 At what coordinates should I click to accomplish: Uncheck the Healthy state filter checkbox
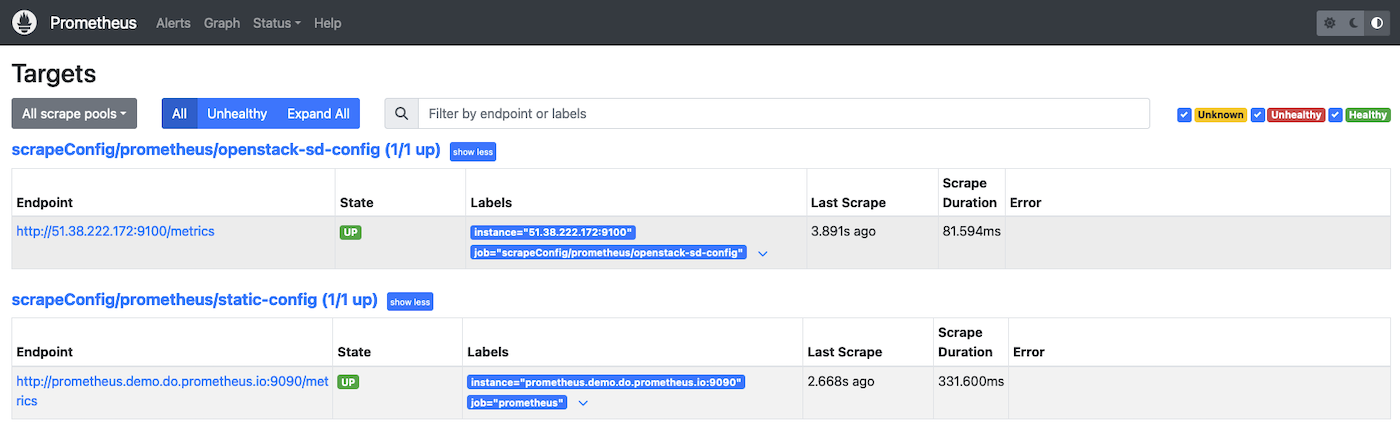[1335, 115]
